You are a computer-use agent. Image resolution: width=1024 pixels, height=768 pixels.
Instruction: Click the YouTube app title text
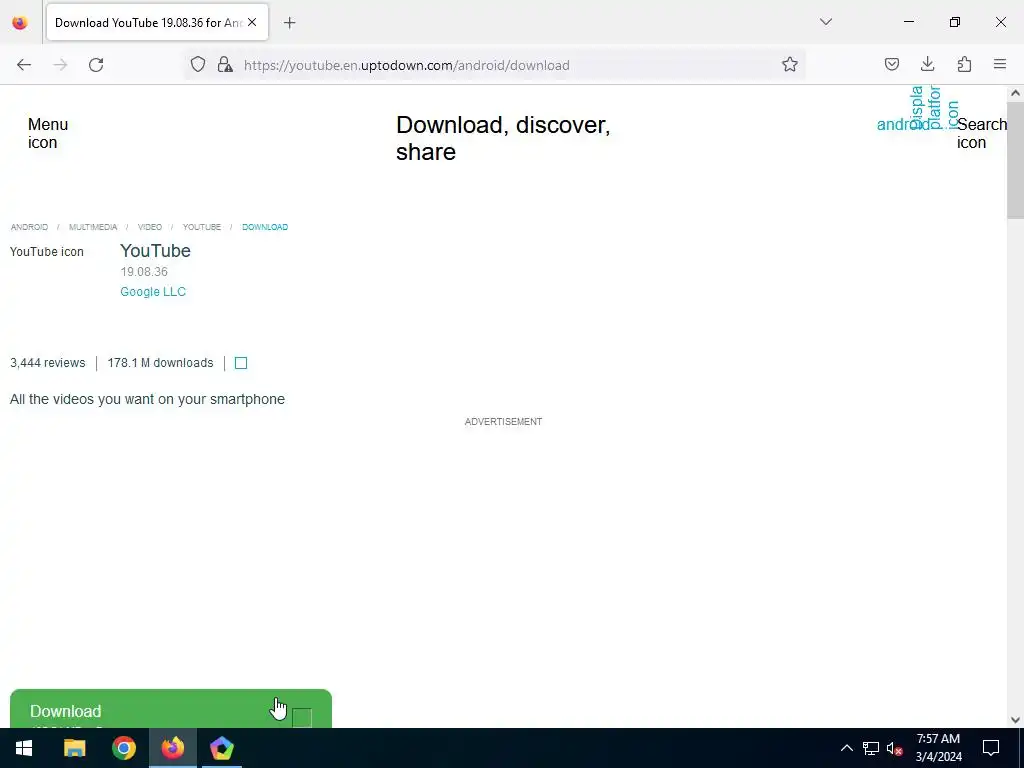tap(155, 251)
